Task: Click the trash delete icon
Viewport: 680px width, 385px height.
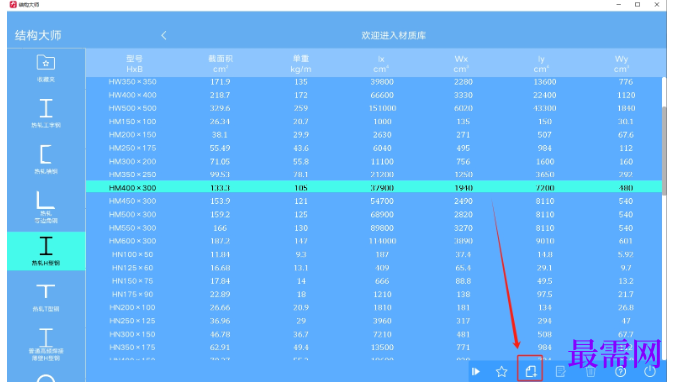Action: [590, 372]
